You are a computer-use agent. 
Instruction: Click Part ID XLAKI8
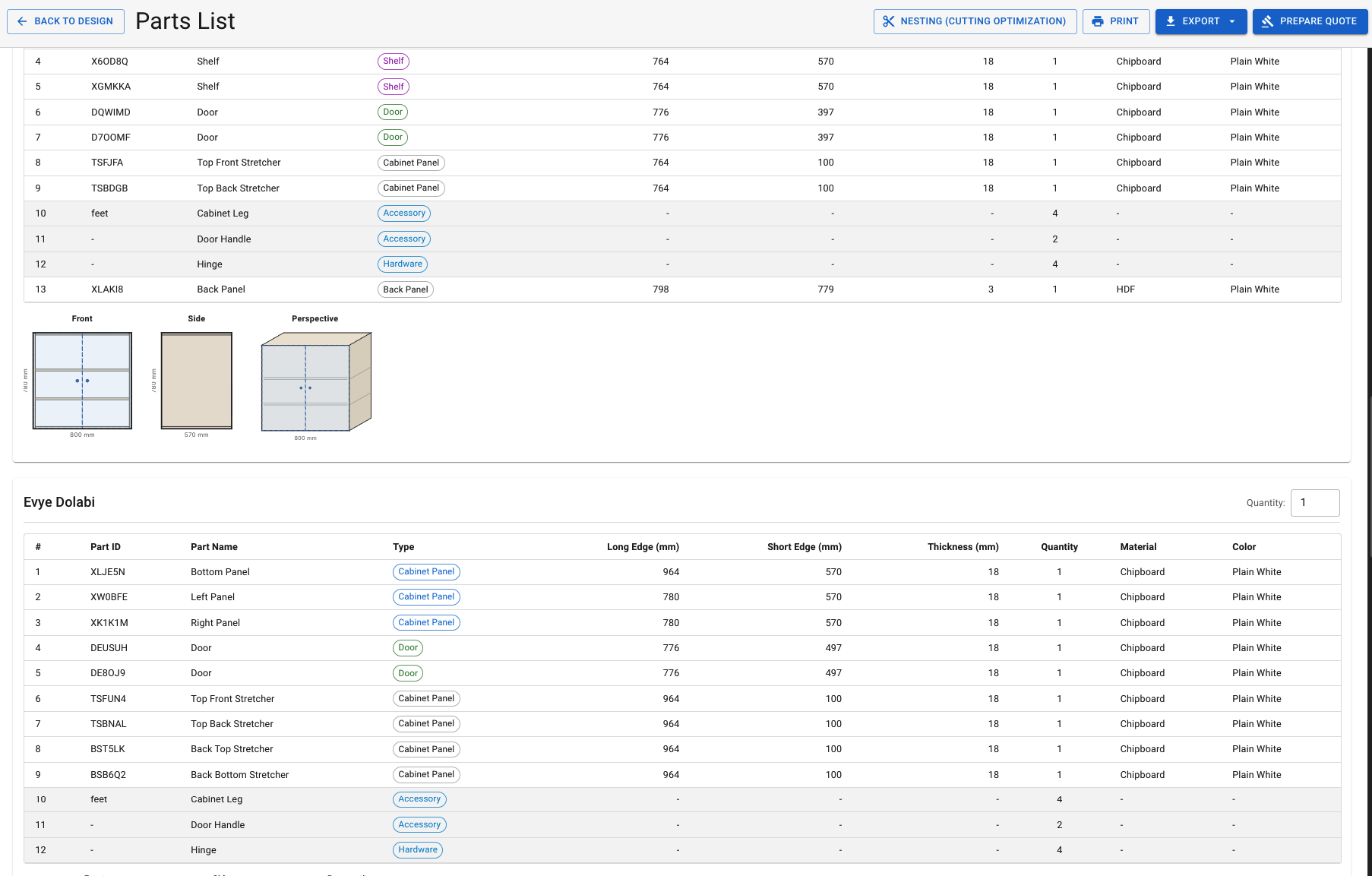click(x=107, y=289)
